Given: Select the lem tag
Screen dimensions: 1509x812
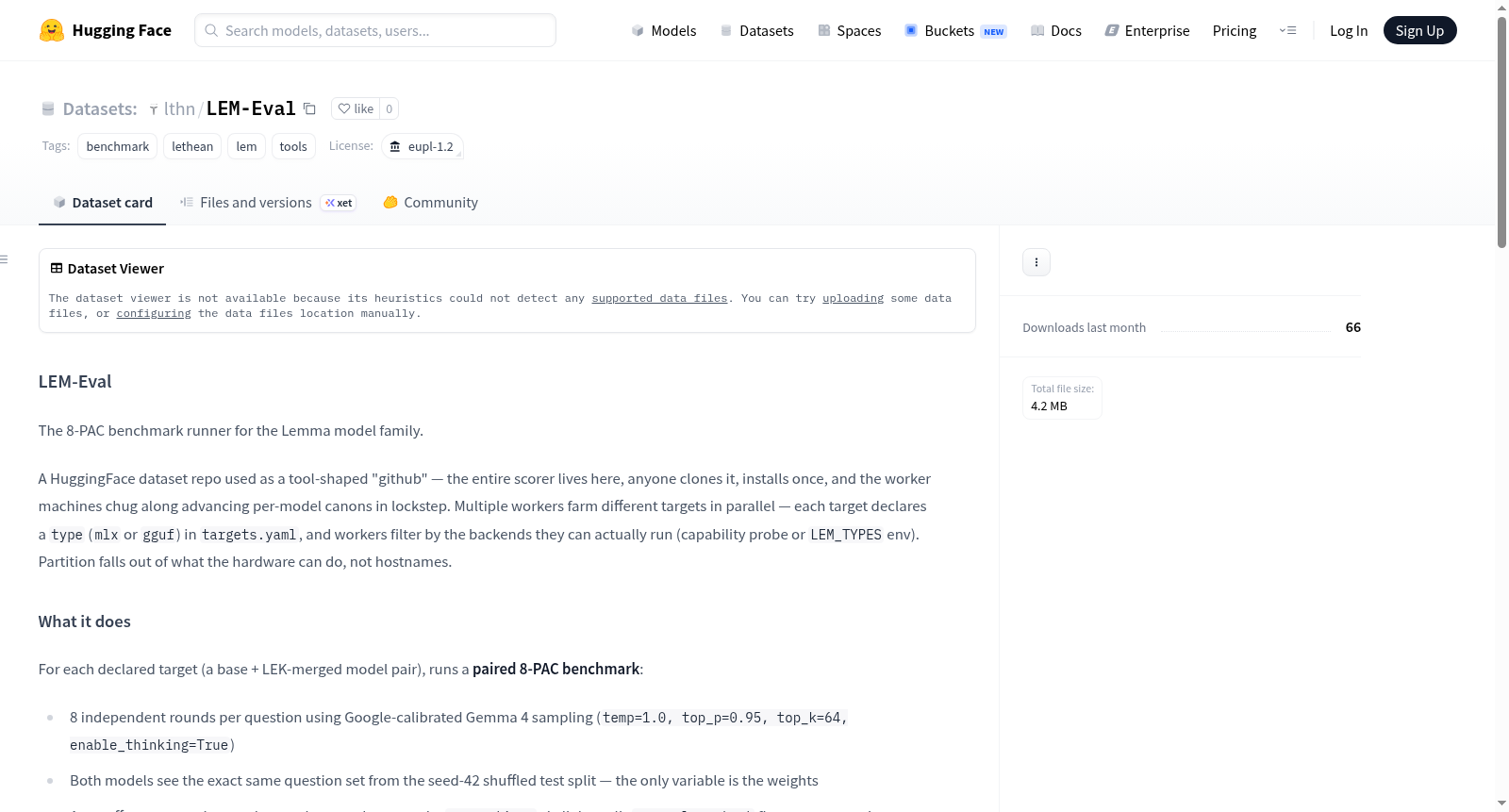Looking at the screenshot, I should [246, 146].
